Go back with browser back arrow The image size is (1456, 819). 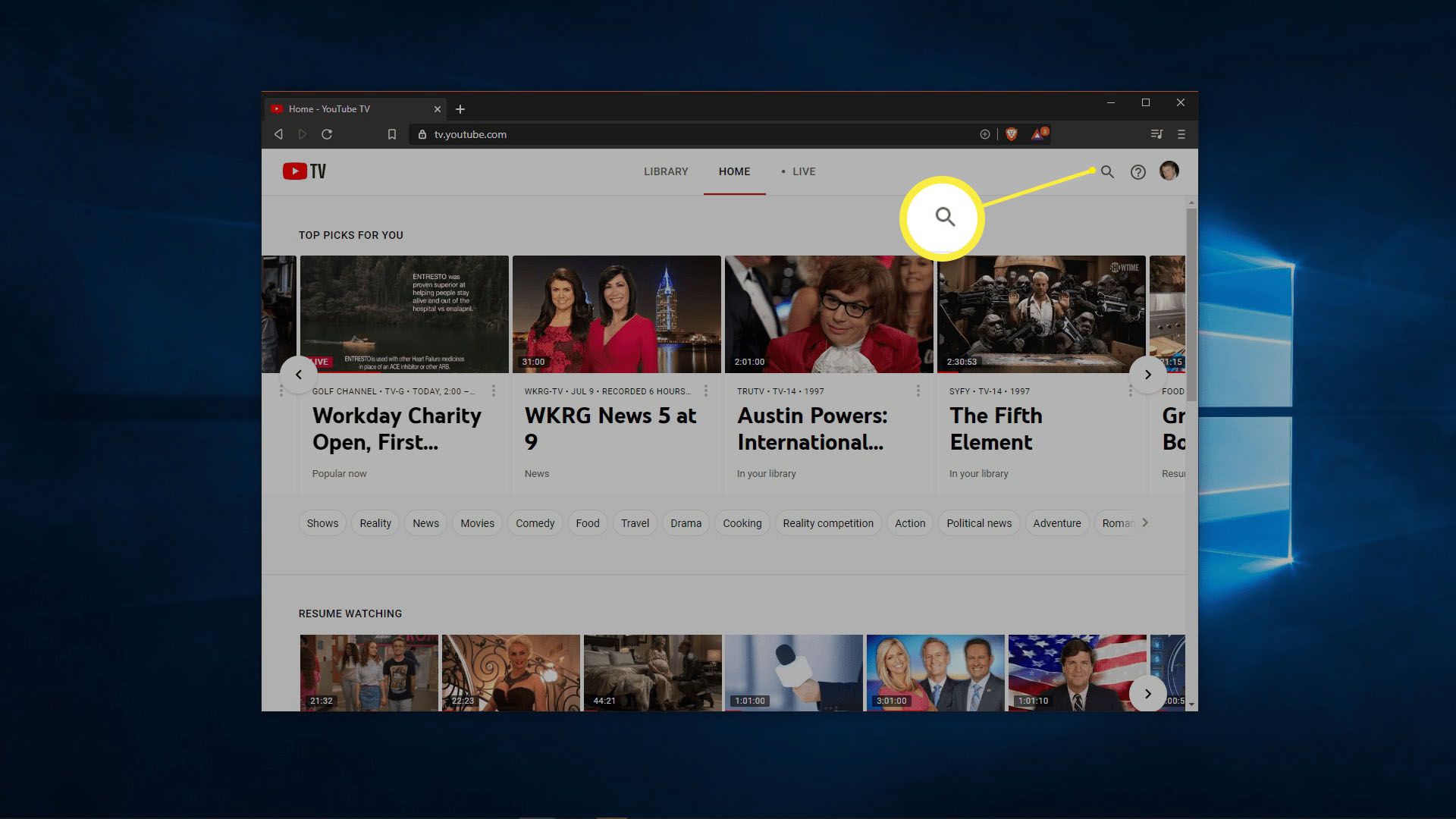click(x=278, y=134)
